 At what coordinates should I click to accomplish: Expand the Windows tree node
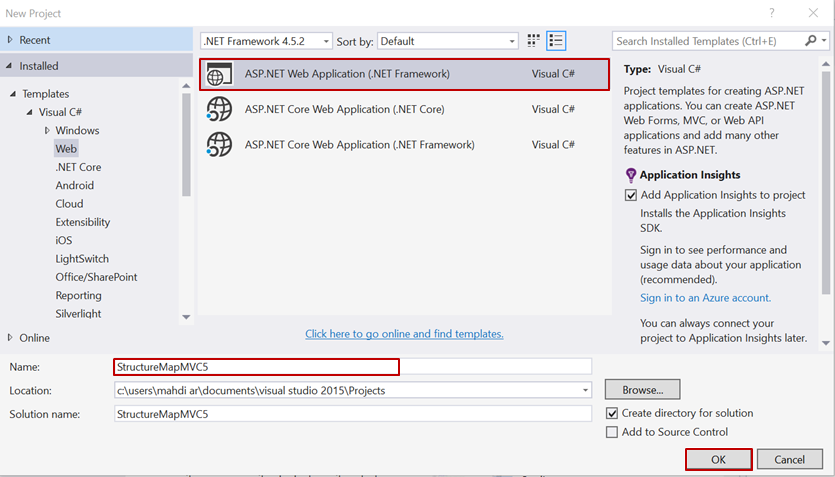pyautogui.click(x=47, y=130)
